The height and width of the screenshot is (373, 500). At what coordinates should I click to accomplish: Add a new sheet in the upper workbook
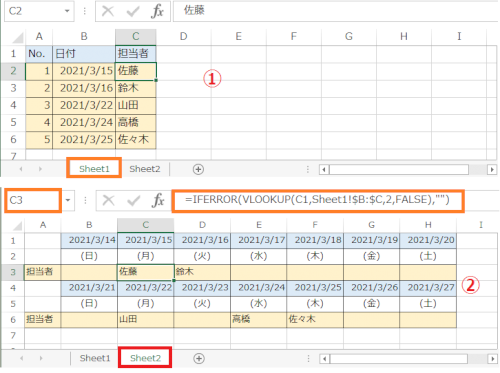pos(198,169)
